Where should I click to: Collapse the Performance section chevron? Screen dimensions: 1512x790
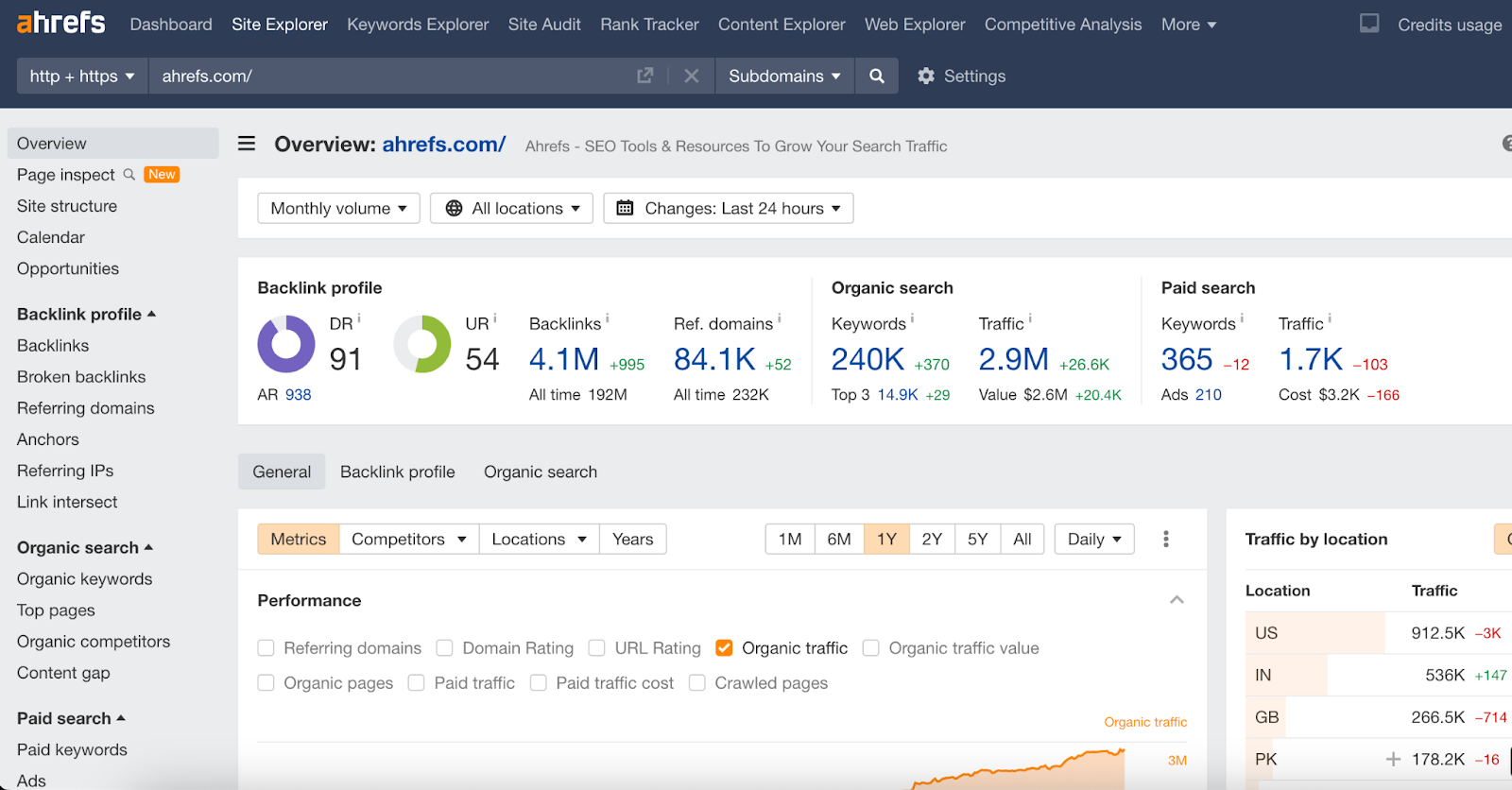point(1177,600)
